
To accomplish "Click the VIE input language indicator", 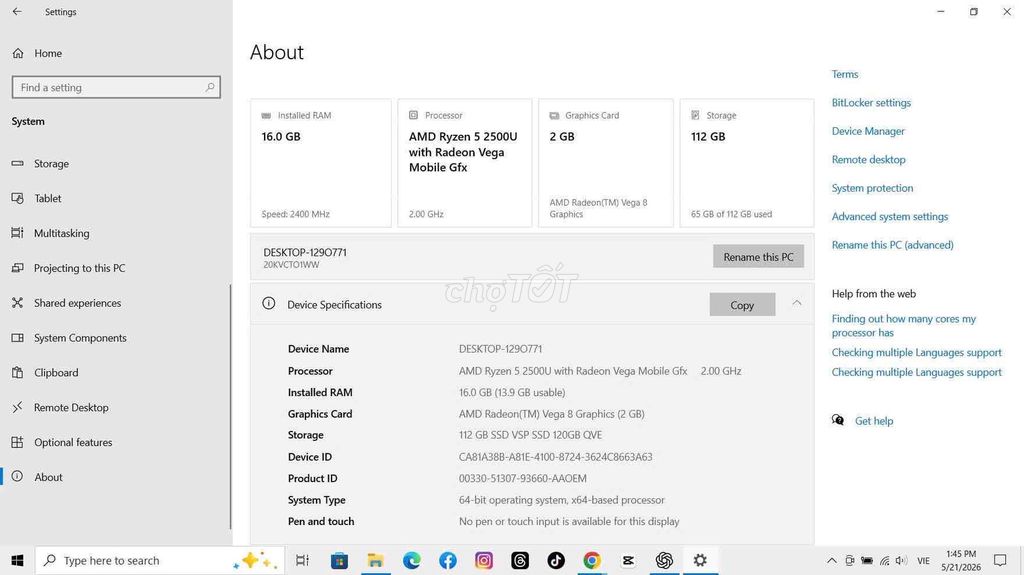I will (923, 561).
